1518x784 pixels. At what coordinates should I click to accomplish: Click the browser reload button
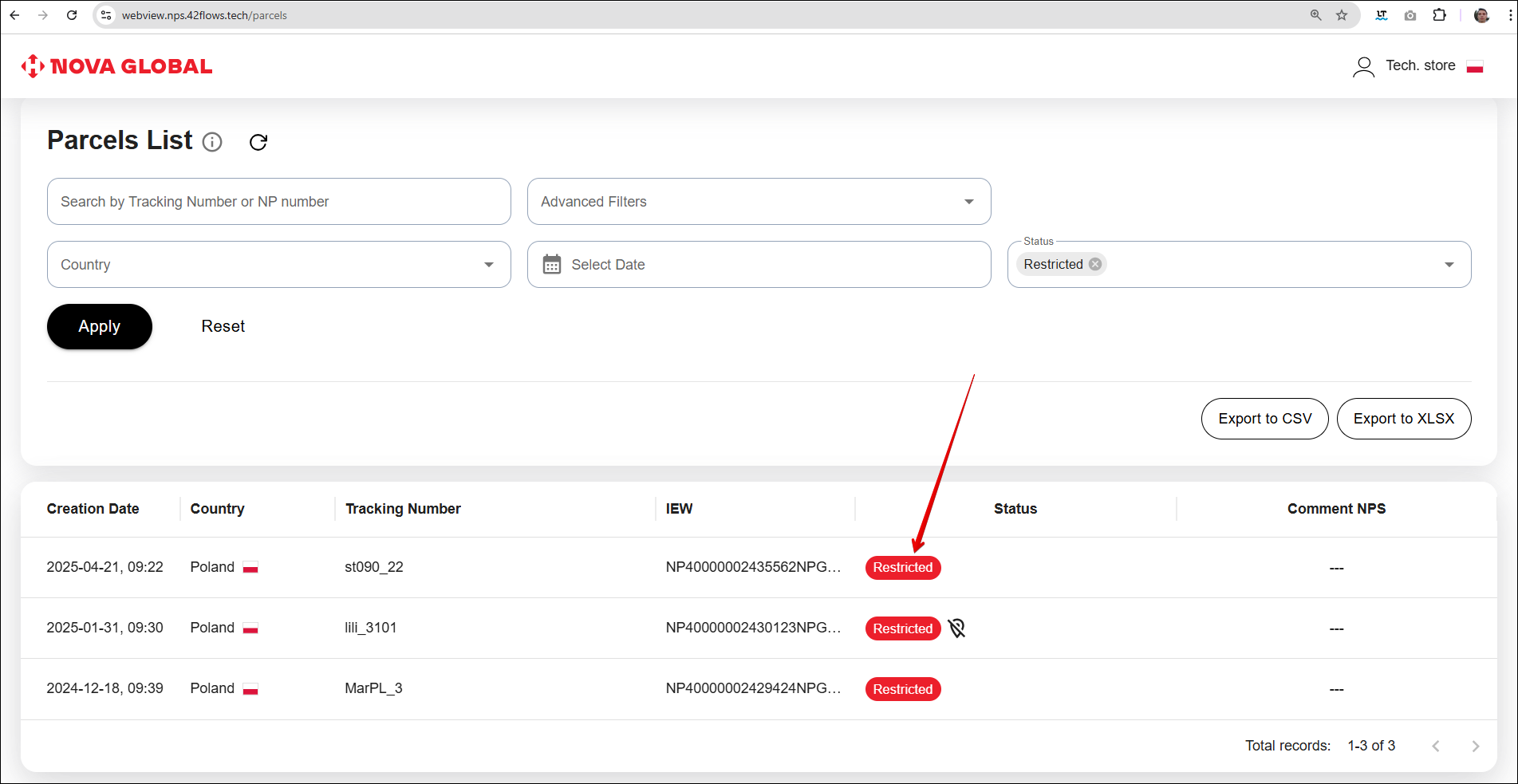tap(72, 15)
